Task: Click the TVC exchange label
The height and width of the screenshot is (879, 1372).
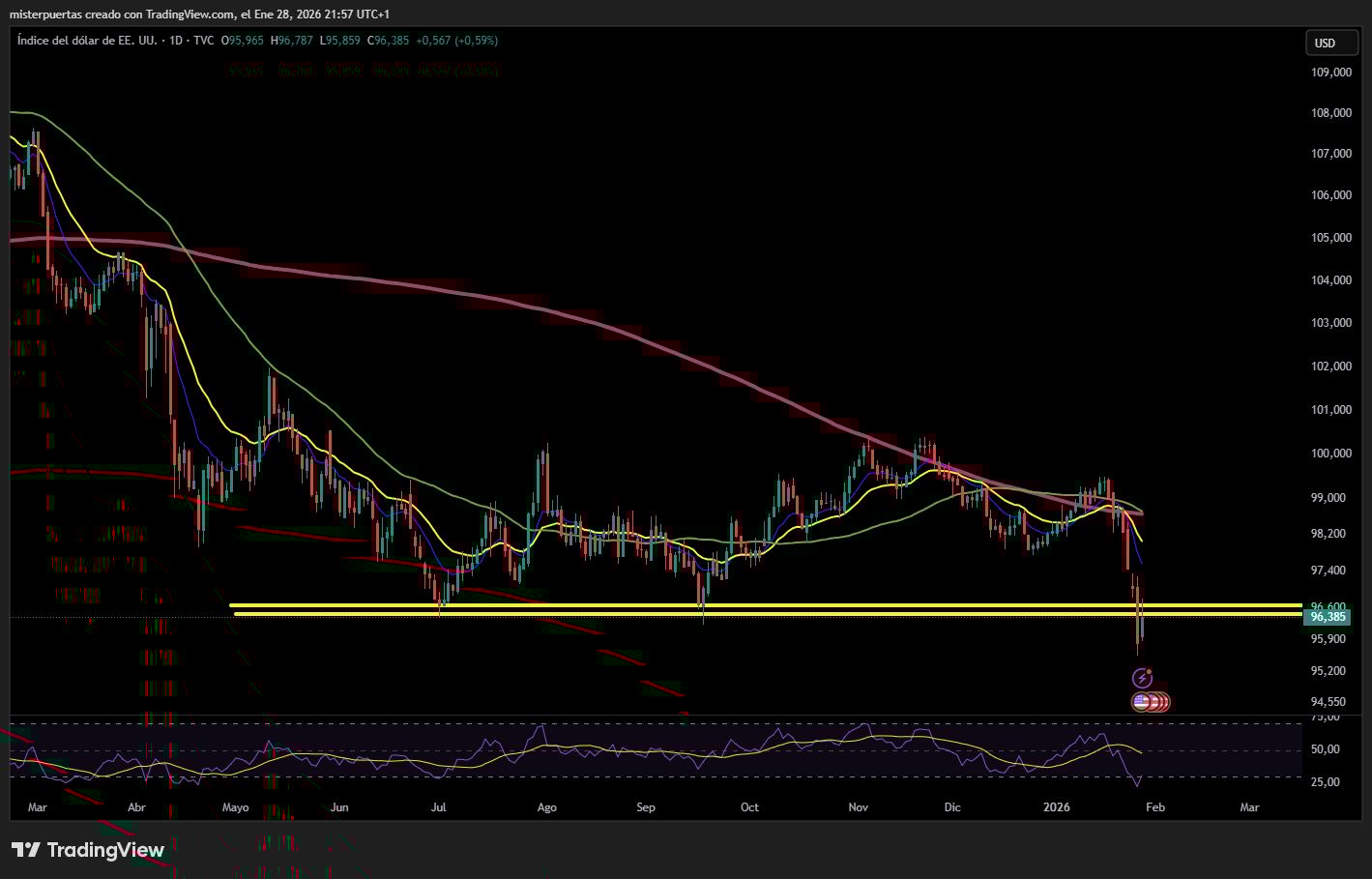Action: [x=204, y=41]
